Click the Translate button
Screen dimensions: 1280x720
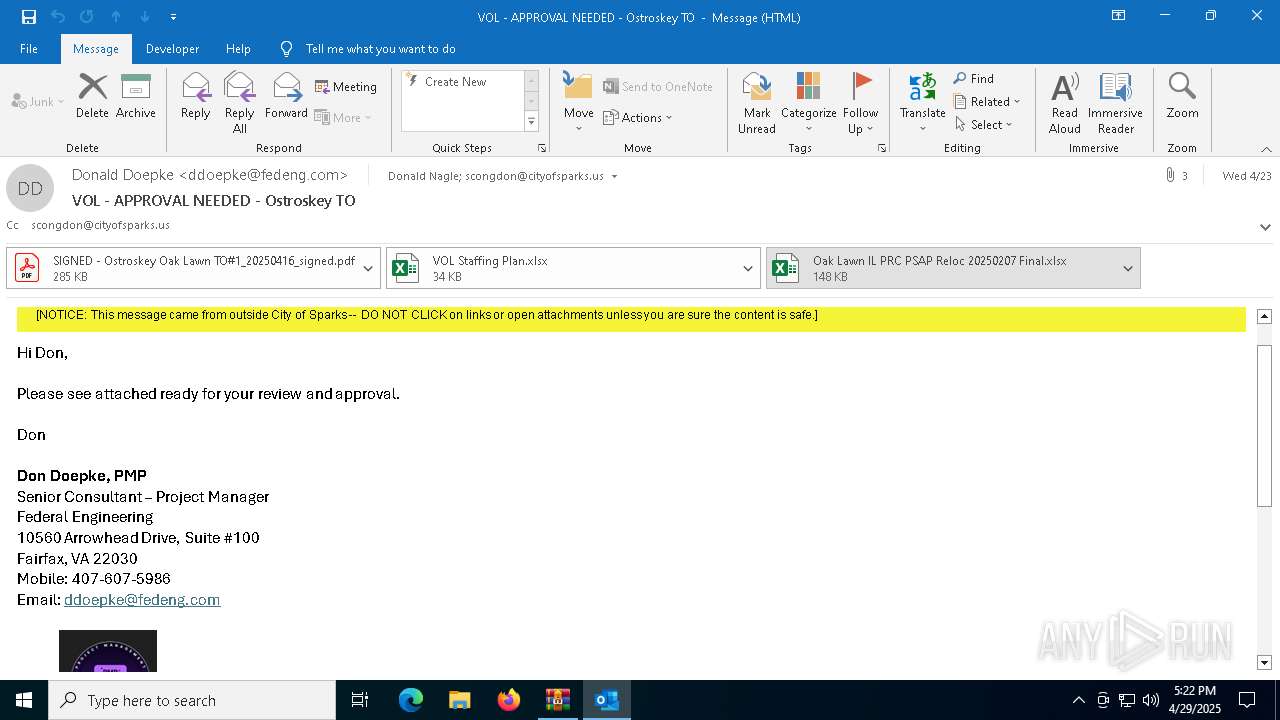tap(922, 102)
